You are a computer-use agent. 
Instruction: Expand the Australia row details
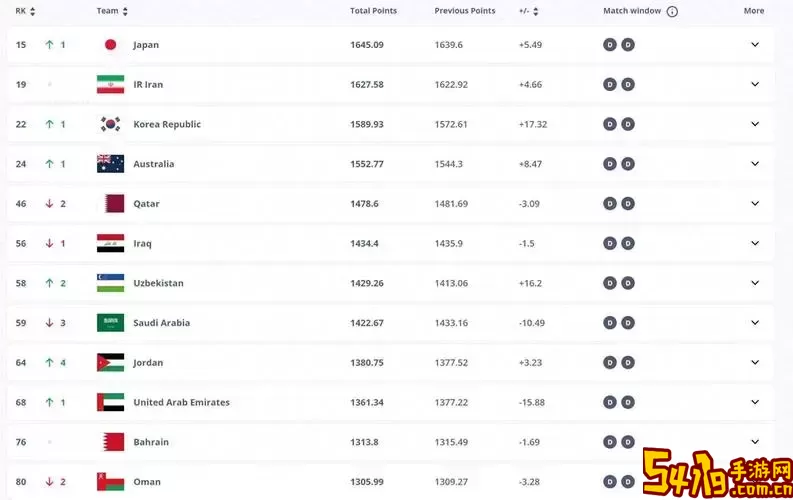(x=755, y=163)
